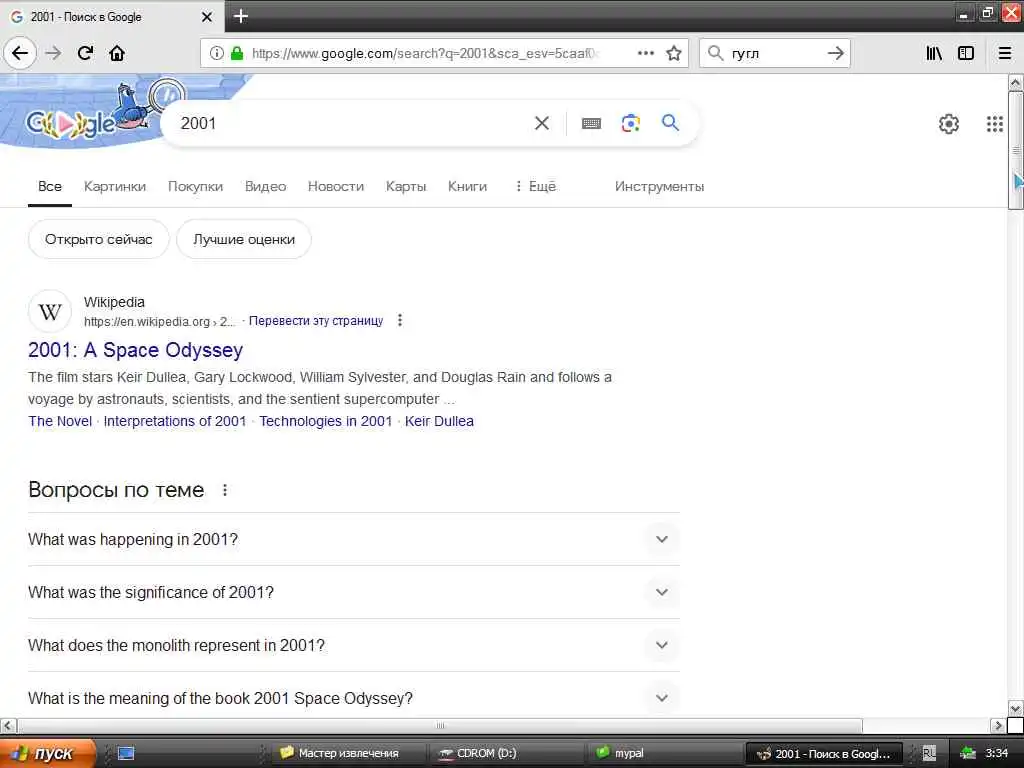Click the browser forward arrow
Screen dimensions: 1024x768
(53, 53)
